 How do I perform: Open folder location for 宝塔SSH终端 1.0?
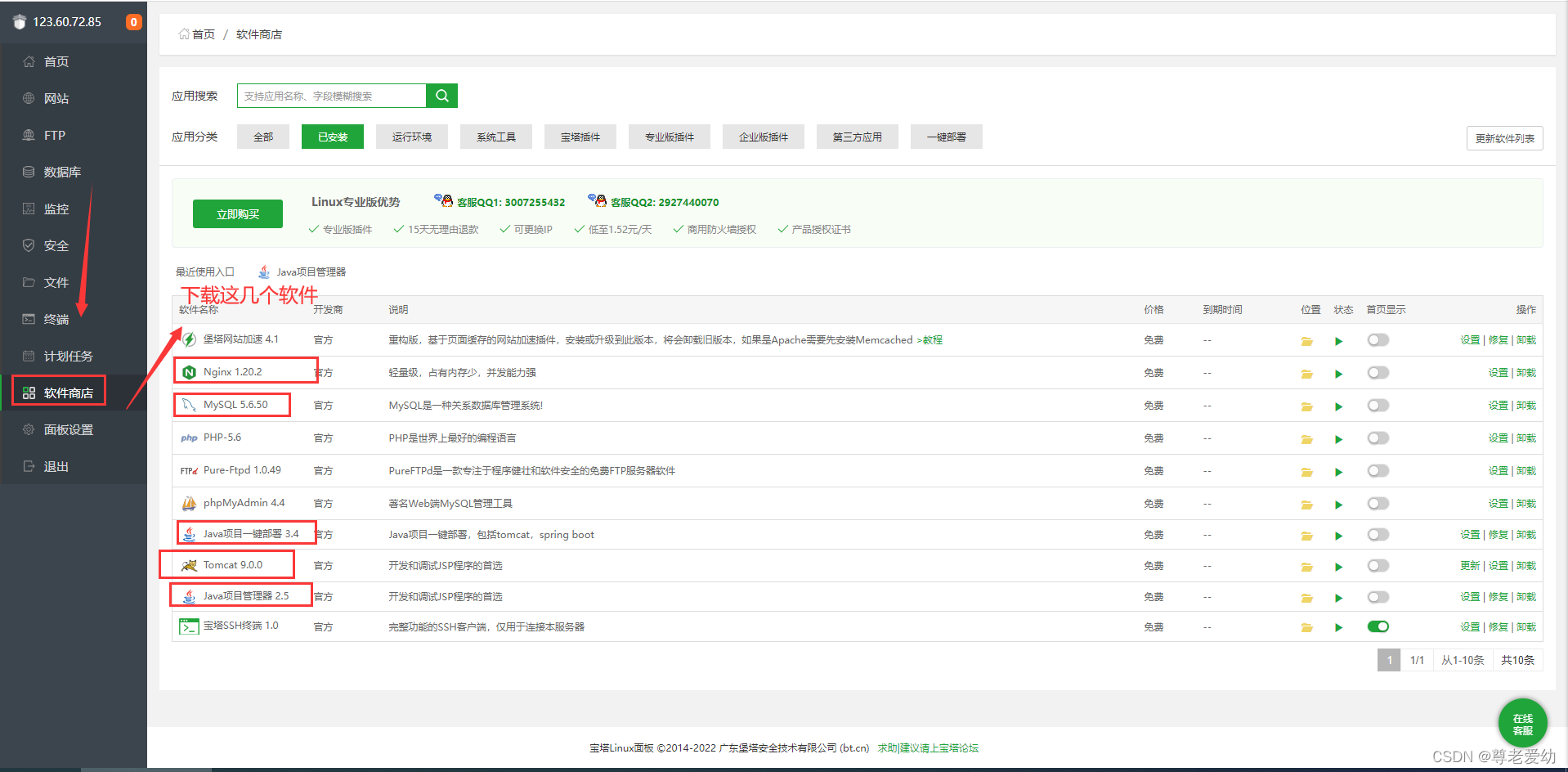tap(1306, 628)
